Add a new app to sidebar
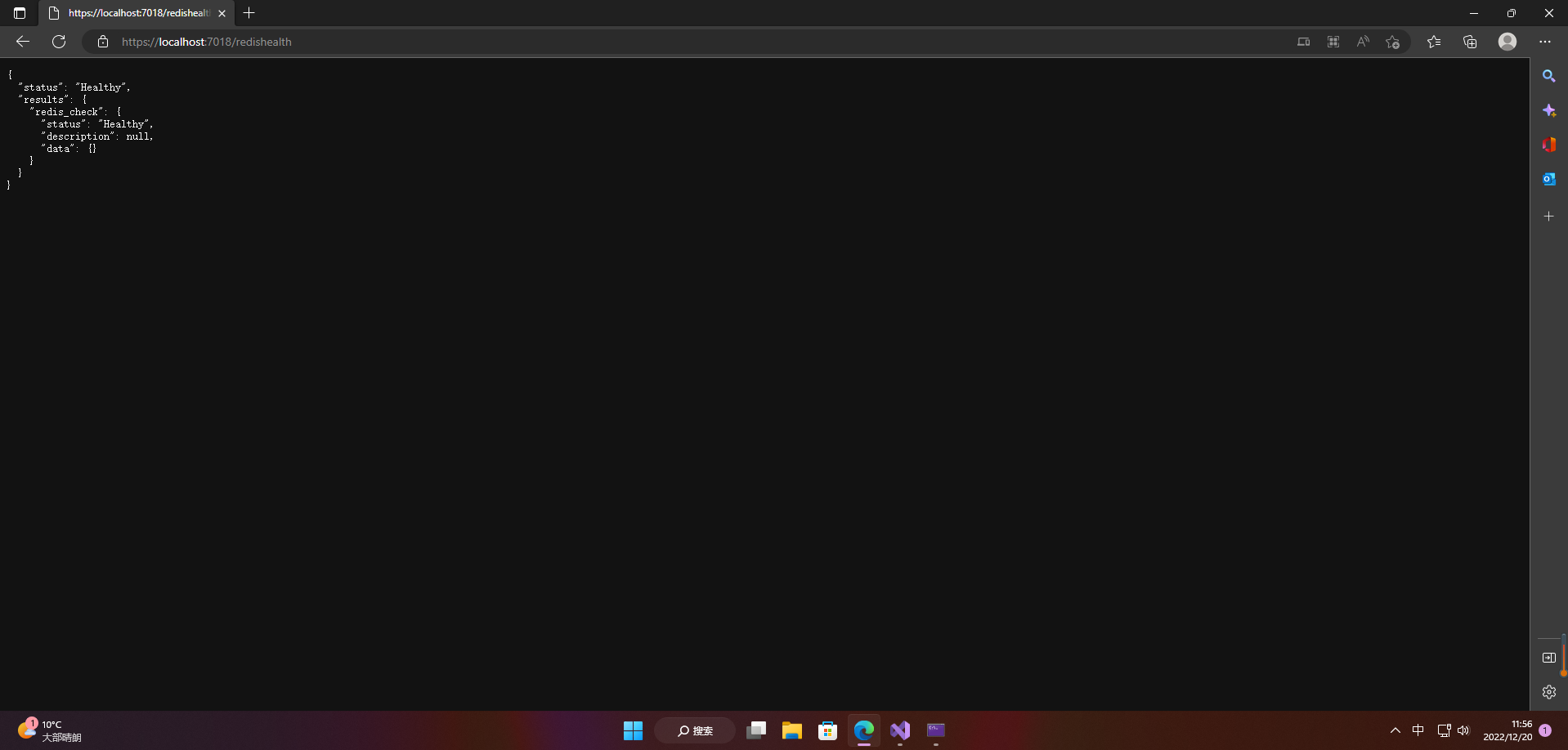1568x750 pixels. [x=1549, y=217]
